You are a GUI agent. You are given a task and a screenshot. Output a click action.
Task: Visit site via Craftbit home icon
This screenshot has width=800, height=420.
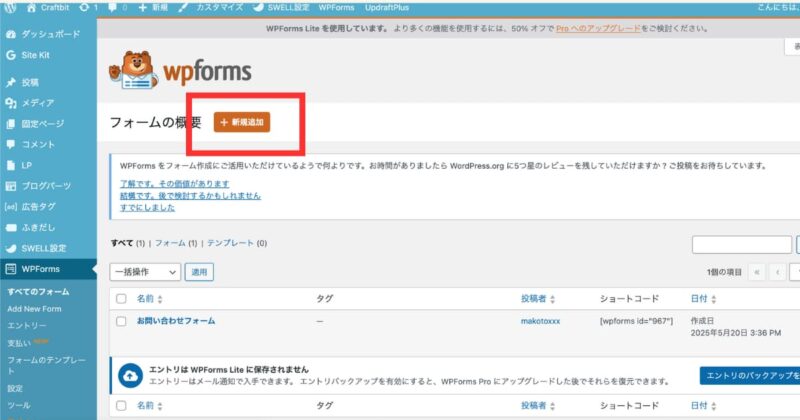click(x=32, y=8)
